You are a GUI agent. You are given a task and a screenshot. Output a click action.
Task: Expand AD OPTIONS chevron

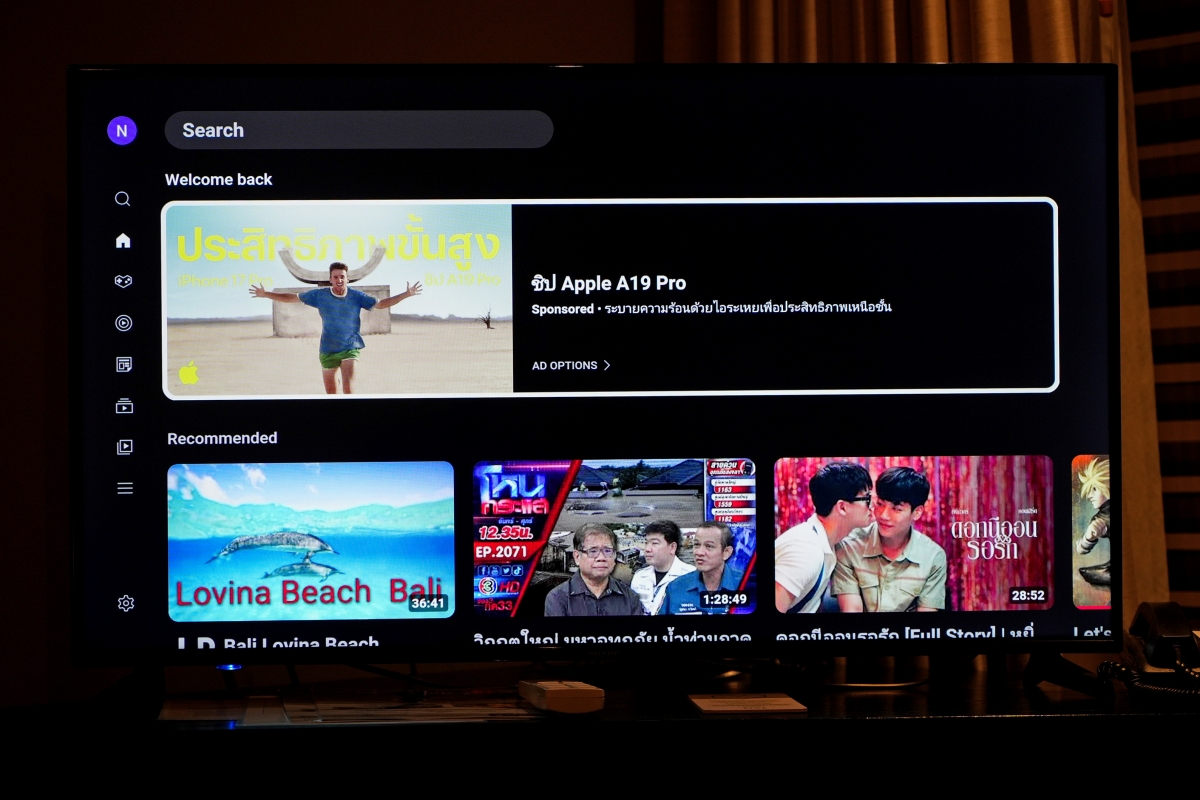coord(571,365)
